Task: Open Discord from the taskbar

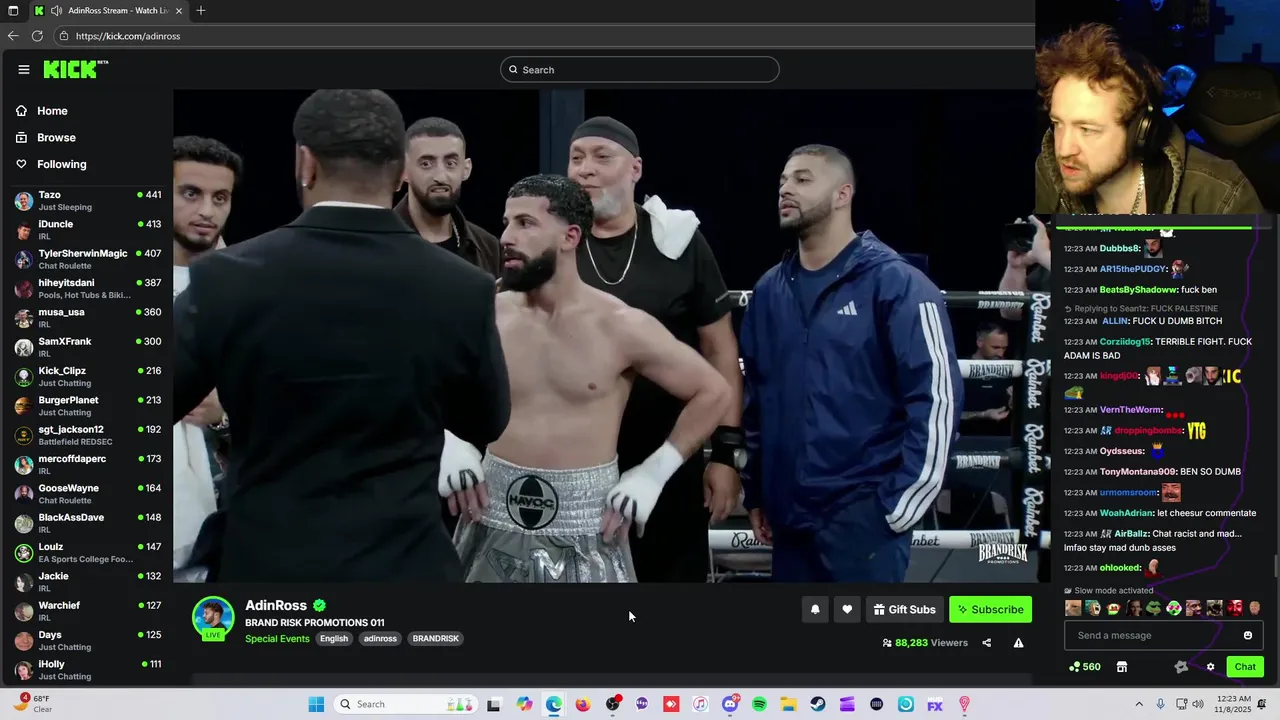Action: (x=730, y=704)
